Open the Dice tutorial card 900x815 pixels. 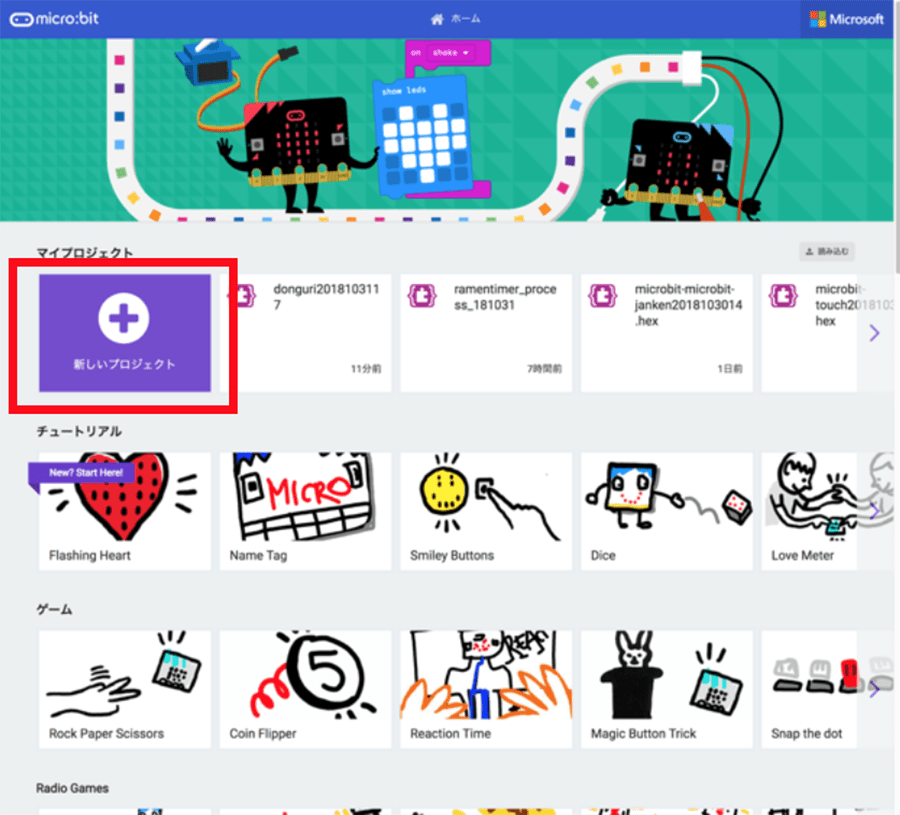point(666,511)
